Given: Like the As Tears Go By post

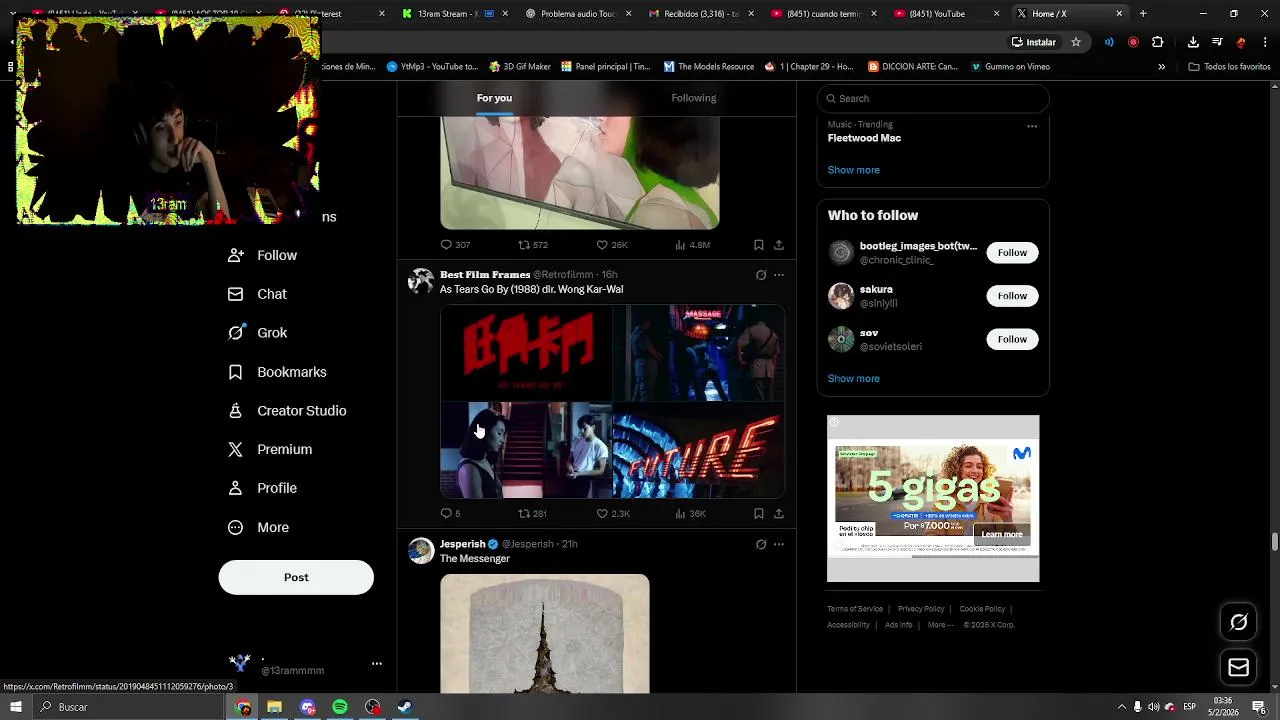Looking at the screenshot, I should [x=613, y=513].
